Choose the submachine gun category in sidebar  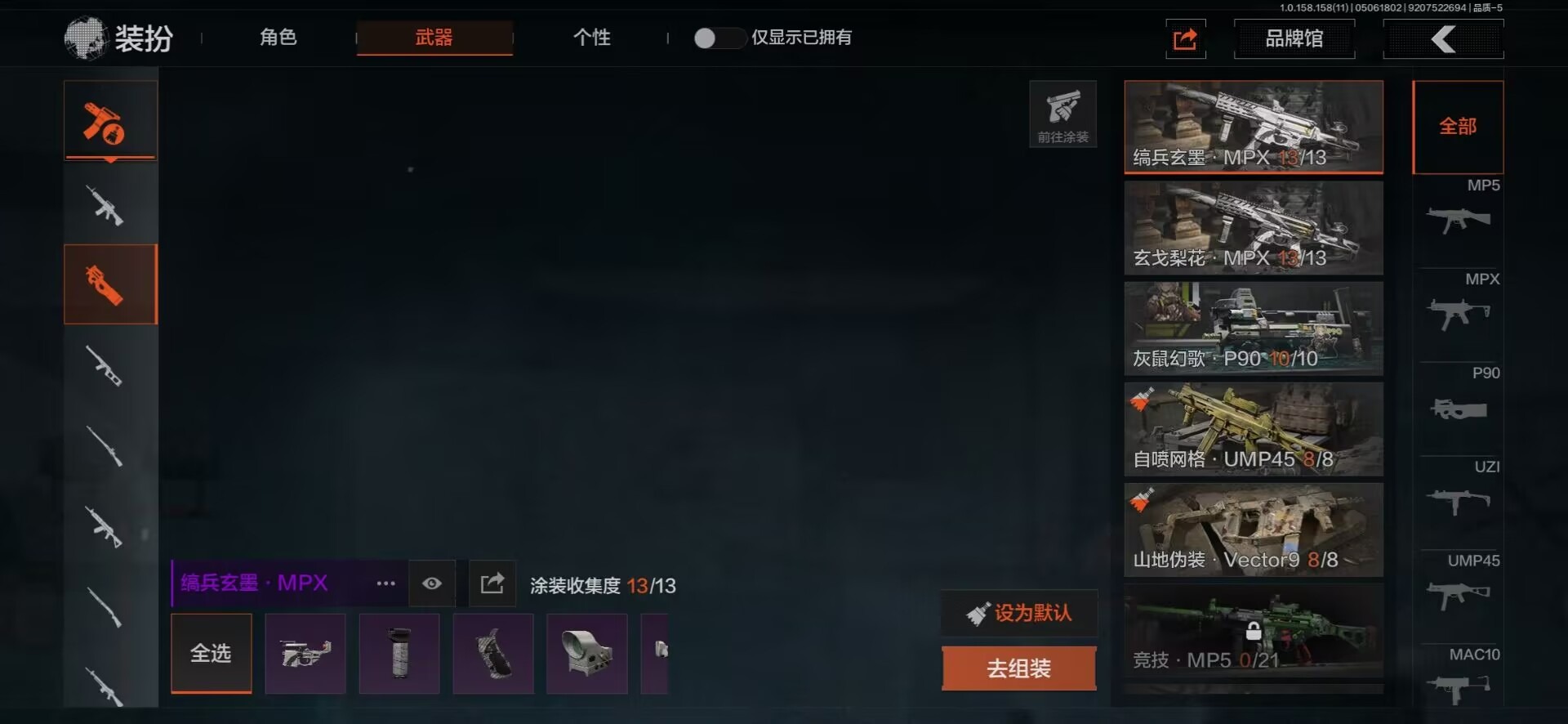pyautogui.click(x=110, y=284)
